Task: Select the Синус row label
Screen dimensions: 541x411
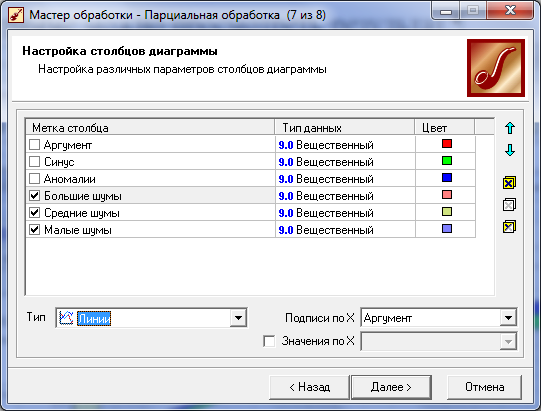Action: point(59,162)
